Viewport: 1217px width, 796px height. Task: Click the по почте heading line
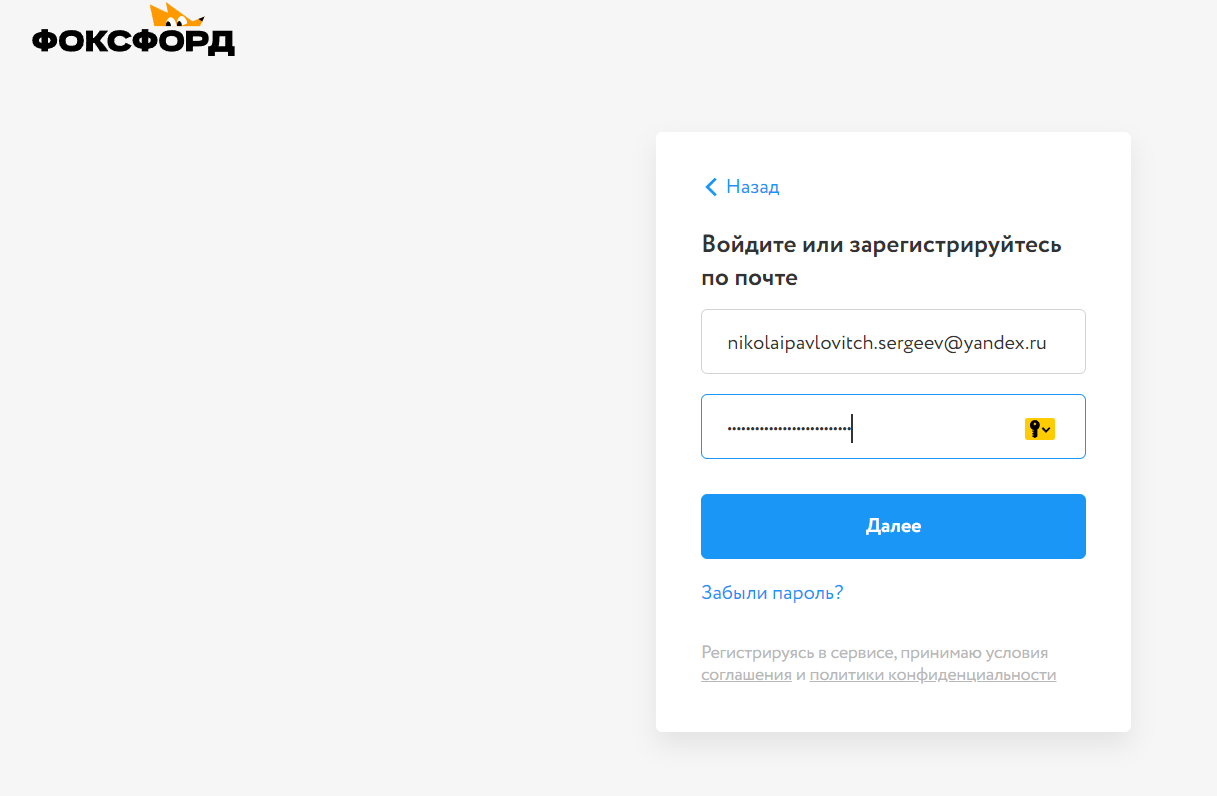click(749, 278)
